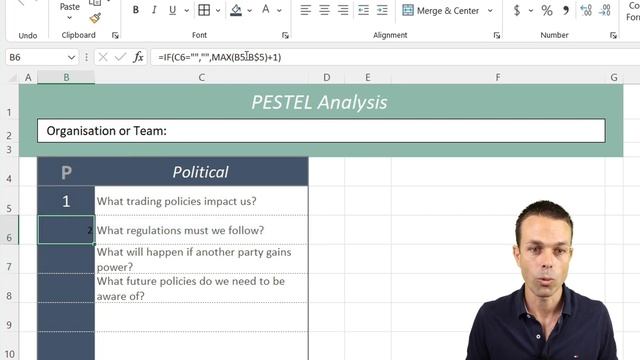Open Merge & Center dropdown arrow
This screenshot has width=640, height=360.
pyautogui.click(x=490, y=10)
